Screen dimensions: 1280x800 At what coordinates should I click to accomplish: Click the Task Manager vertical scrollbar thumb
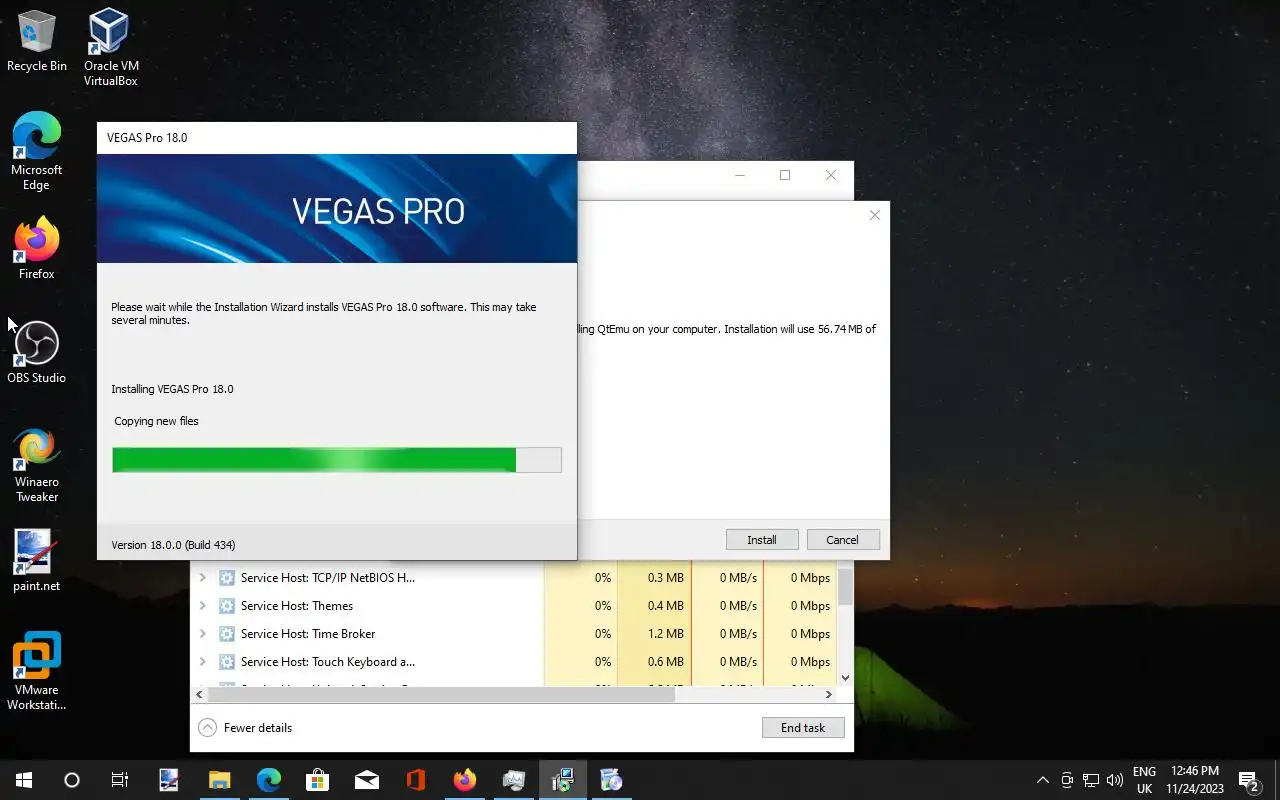click(845, 586)
